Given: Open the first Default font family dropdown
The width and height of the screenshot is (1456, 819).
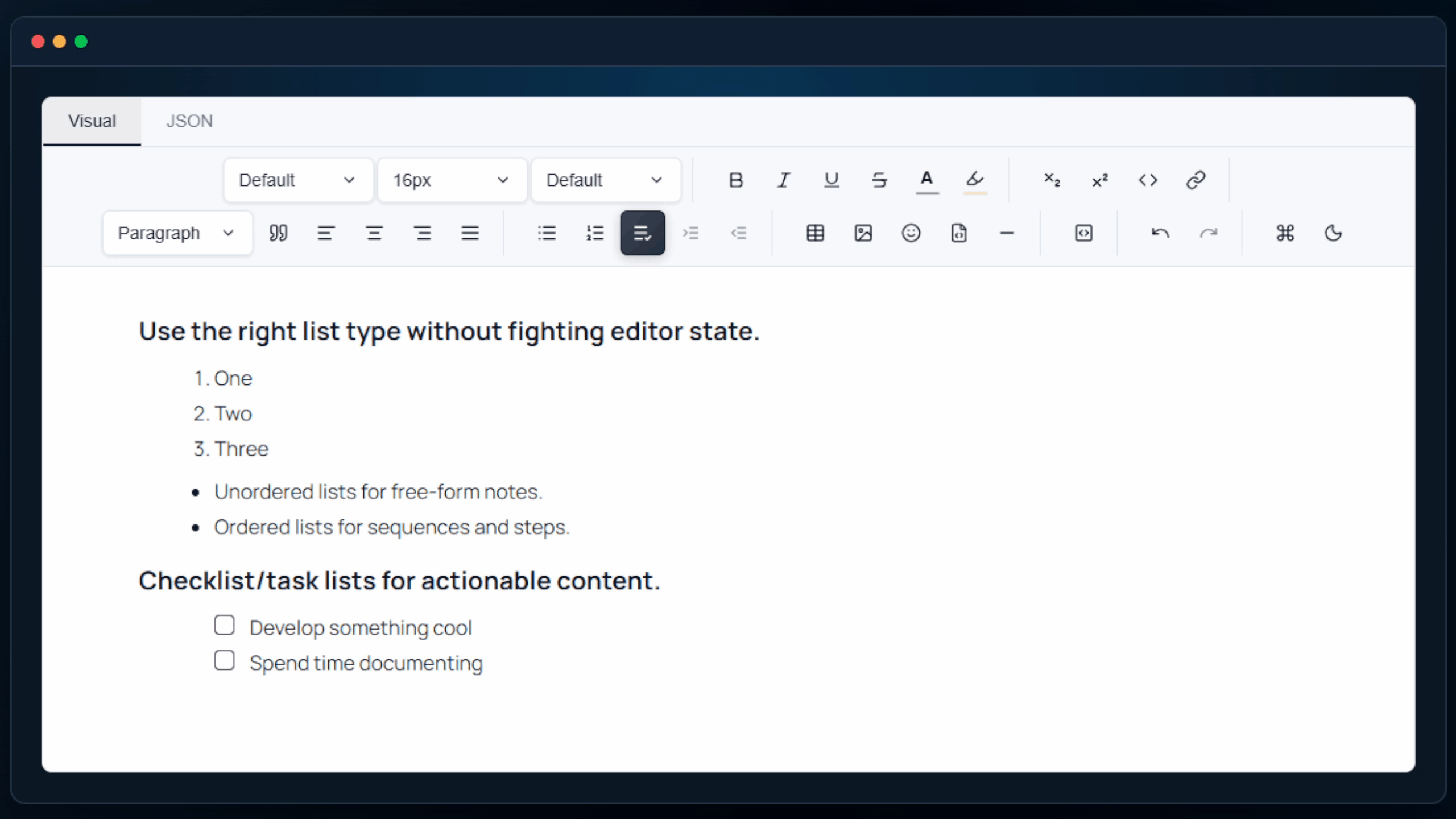Looking at the screenshot, I should click(297, 180).
